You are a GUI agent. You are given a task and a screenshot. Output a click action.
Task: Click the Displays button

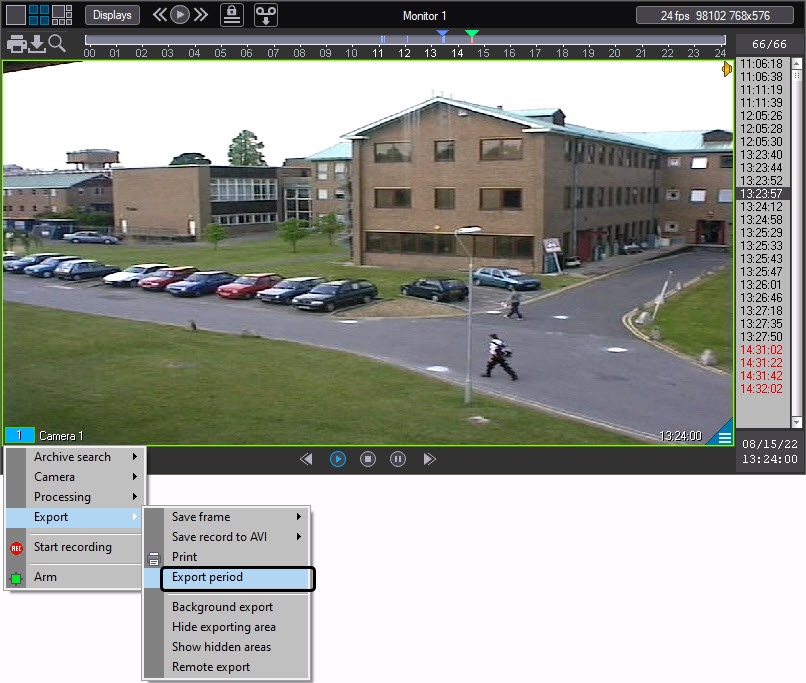point(112,15)
